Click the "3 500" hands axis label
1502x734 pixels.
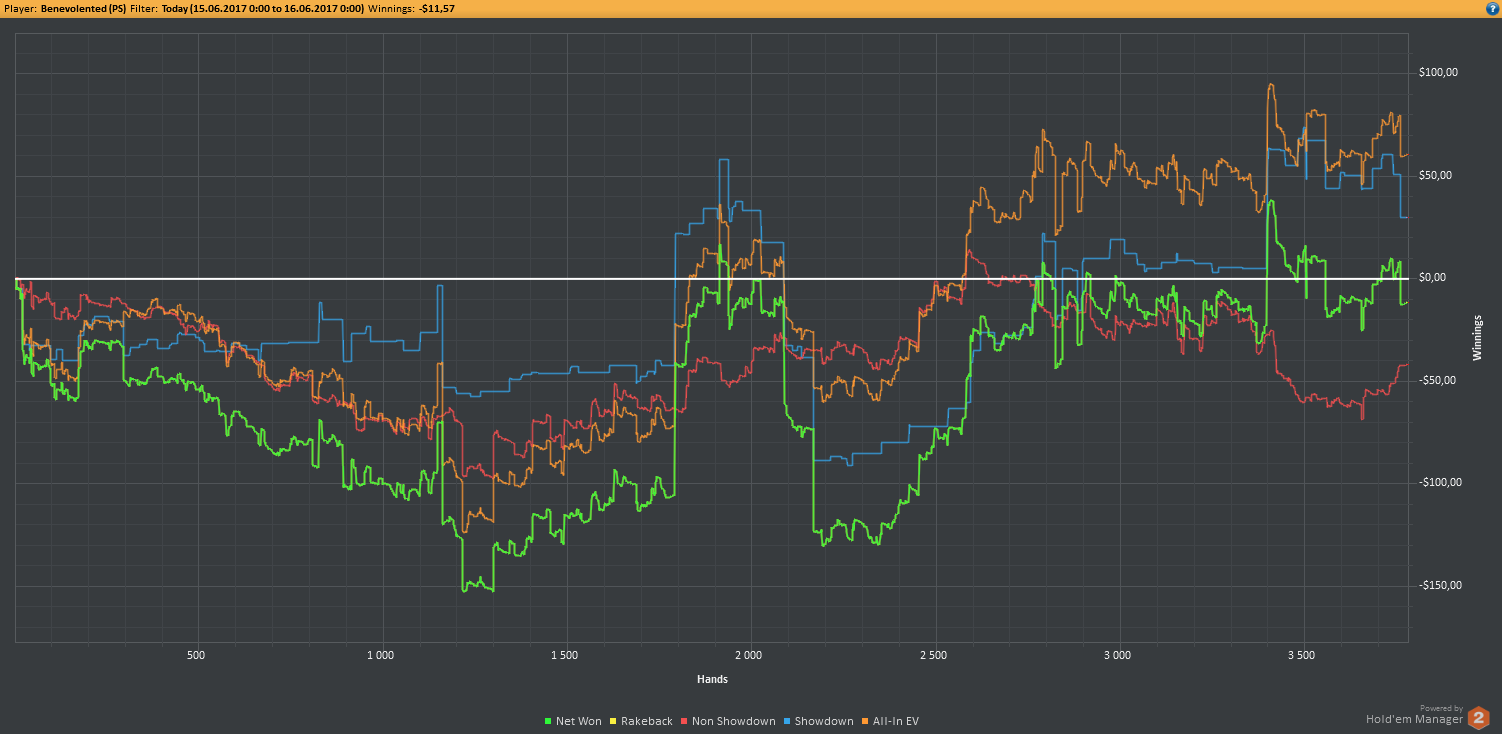coord(1303,656)
